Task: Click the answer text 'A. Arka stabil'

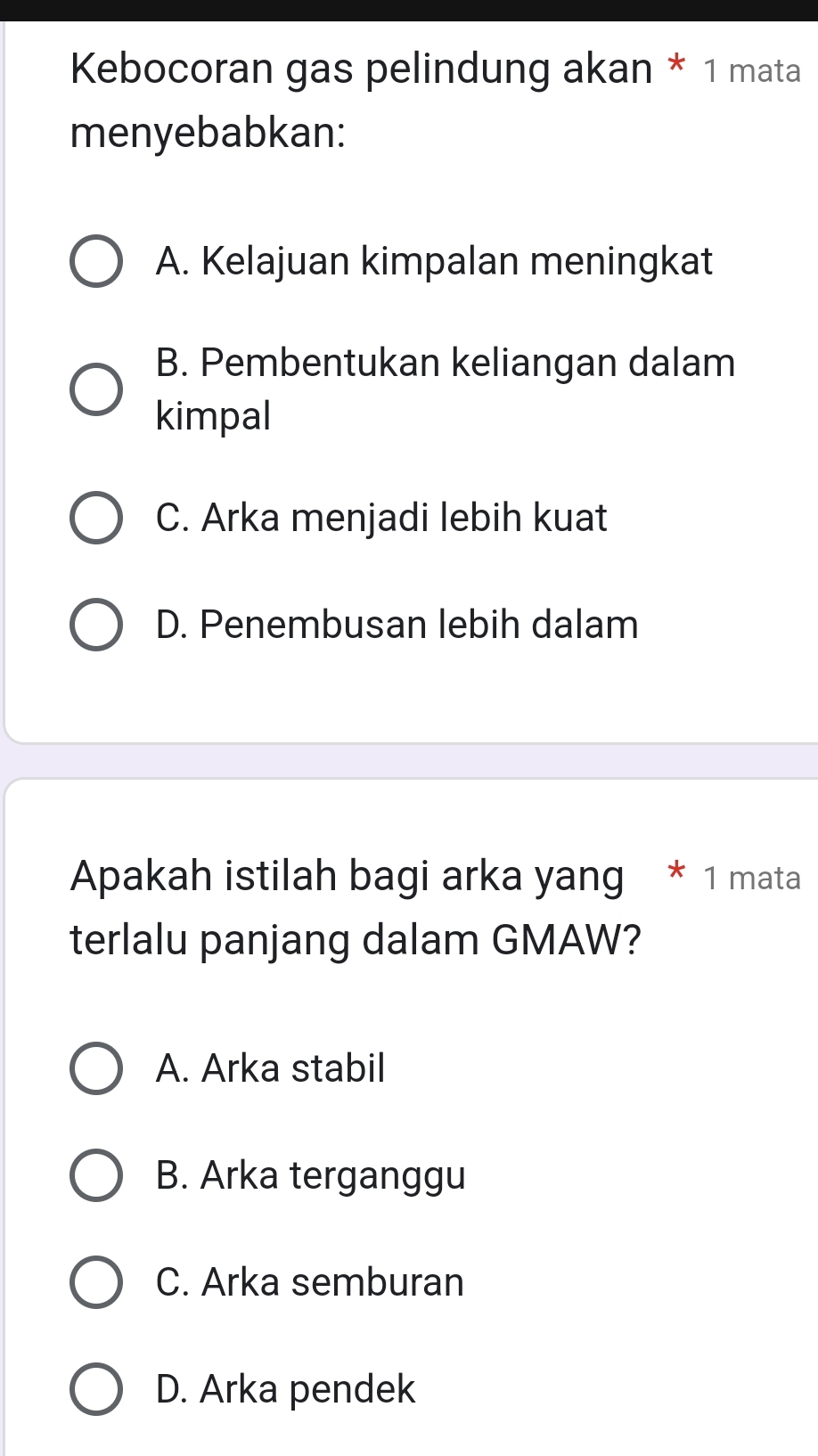Action: (270, 1068)
